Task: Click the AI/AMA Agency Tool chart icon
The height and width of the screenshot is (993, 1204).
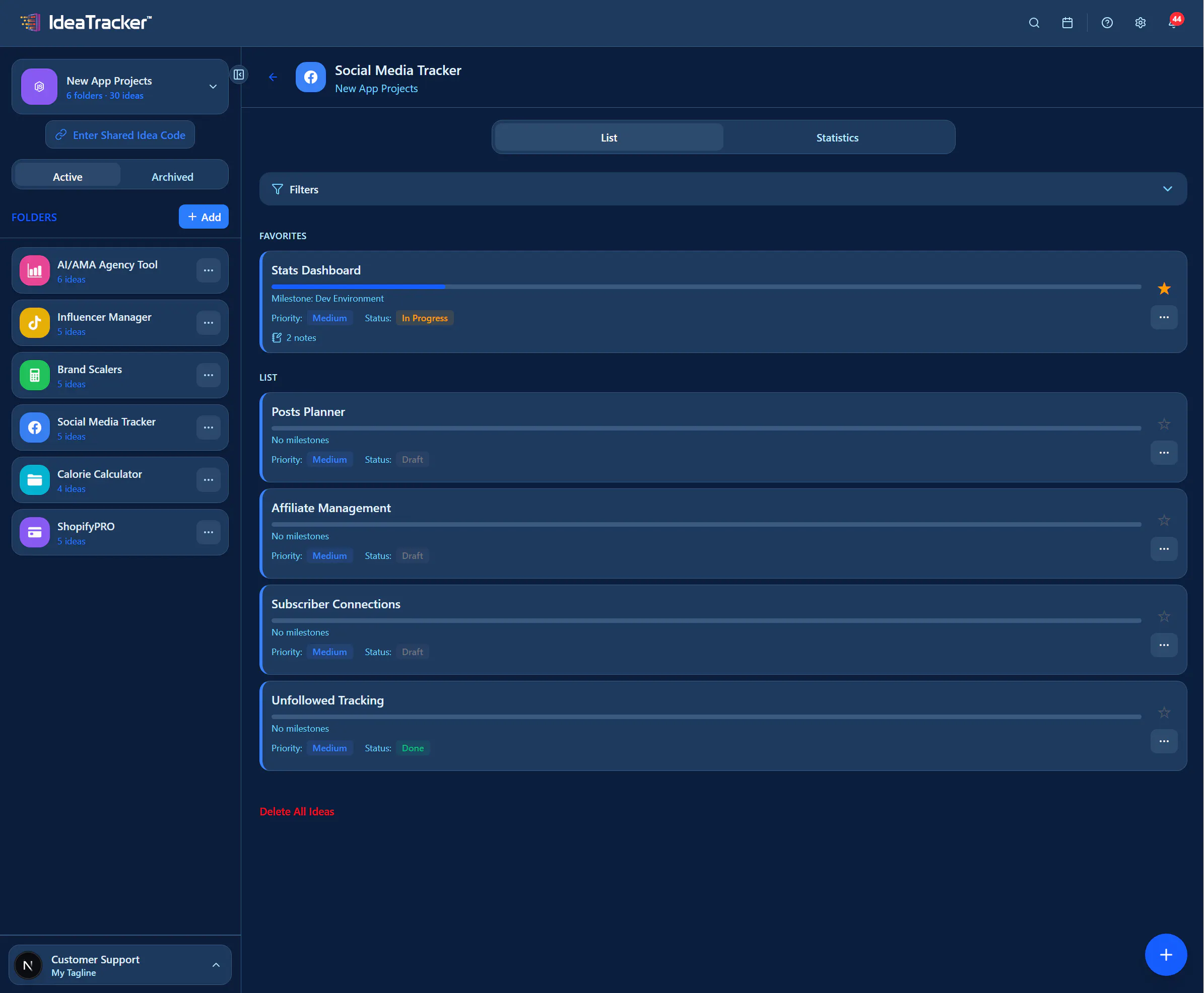Action: coord(34,270)
